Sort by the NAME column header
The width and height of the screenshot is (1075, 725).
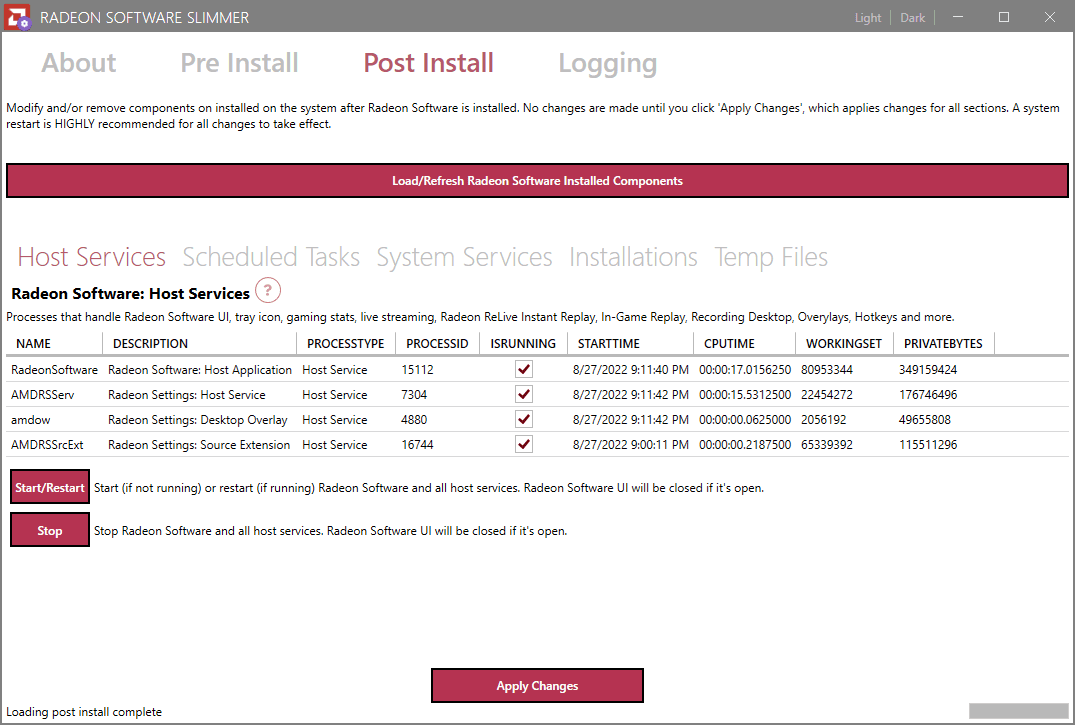[x=54, y=343]
